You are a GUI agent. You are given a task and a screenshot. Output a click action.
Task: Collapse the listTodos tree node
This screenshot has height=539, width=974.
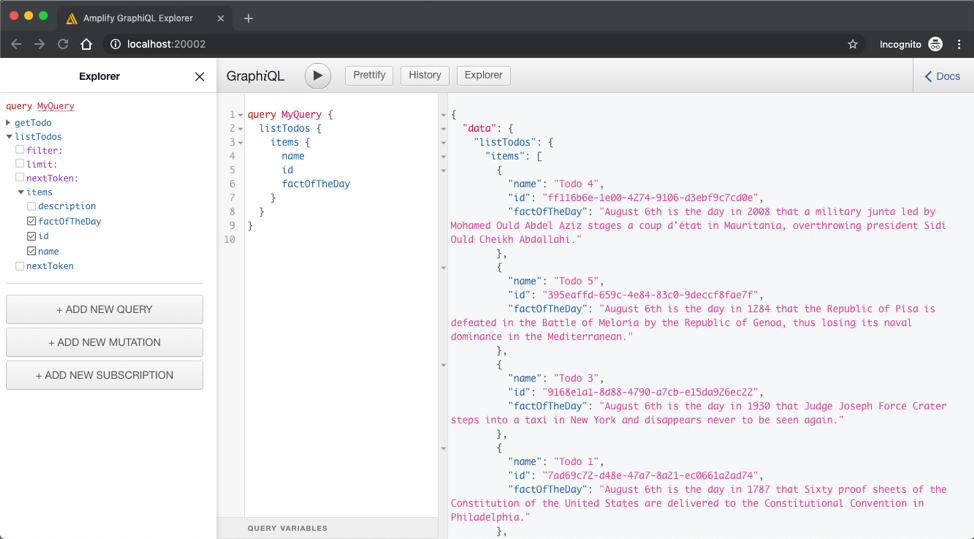[x=9, y=137]
